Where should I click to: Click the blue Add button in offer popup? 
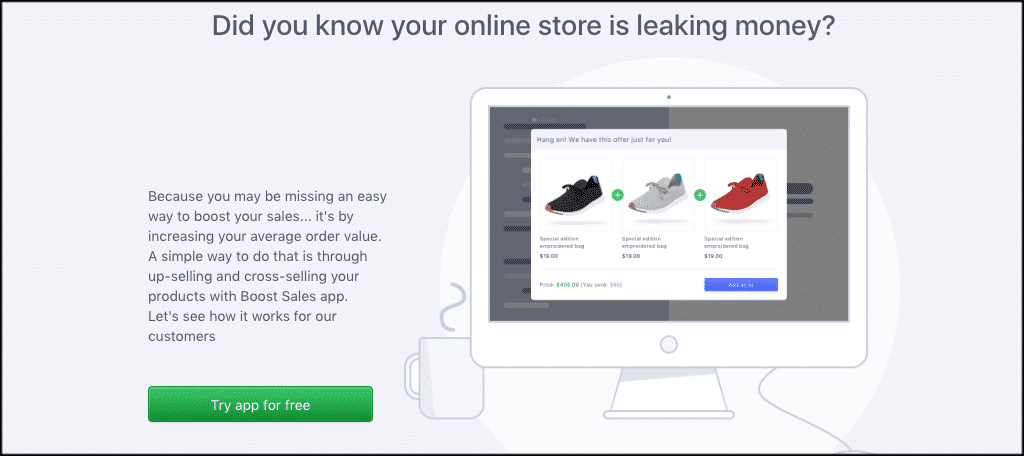(x=741, y=285)
